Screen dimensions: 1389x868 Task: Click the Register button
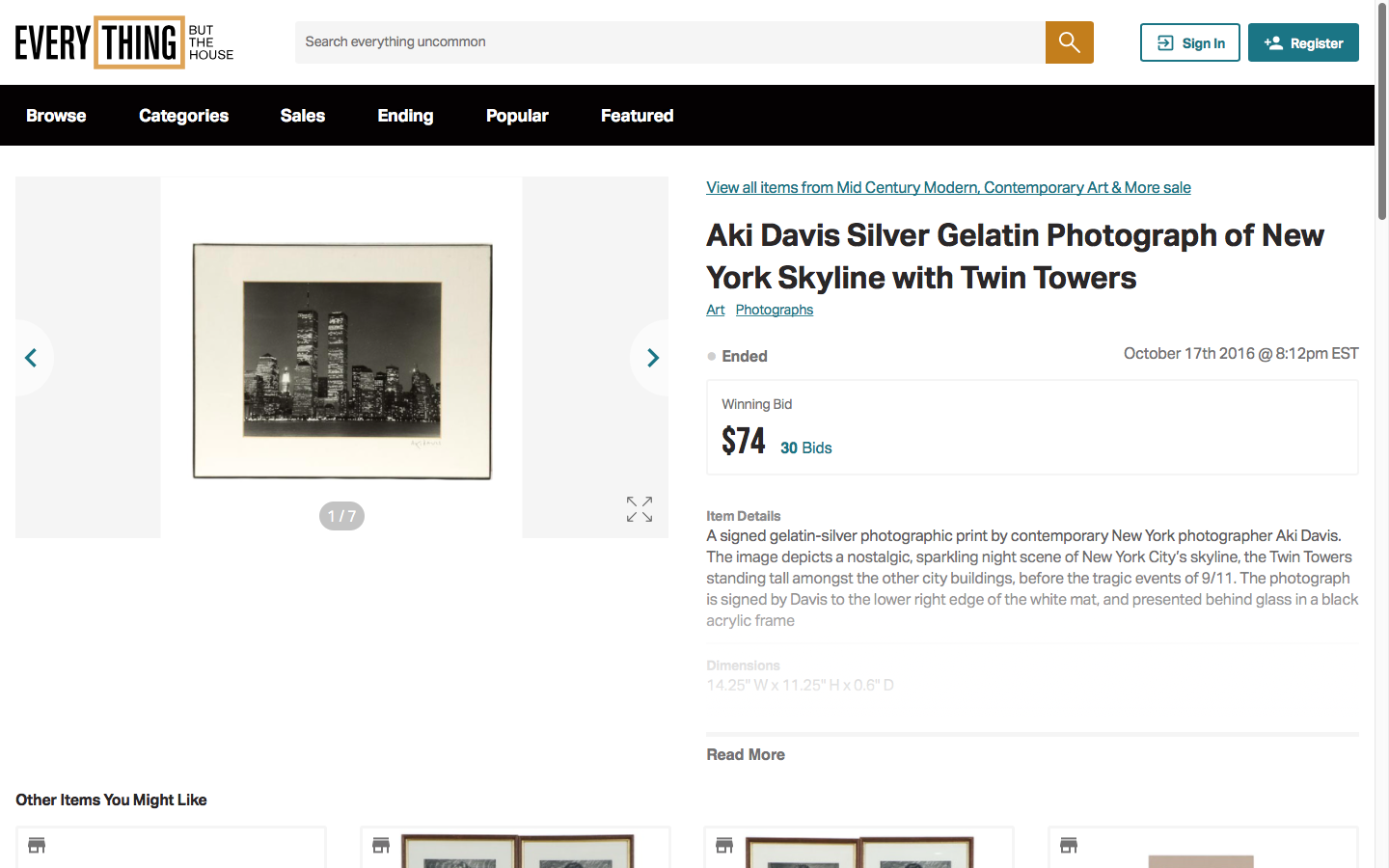pyautogui.click(x=1303, y=42)
